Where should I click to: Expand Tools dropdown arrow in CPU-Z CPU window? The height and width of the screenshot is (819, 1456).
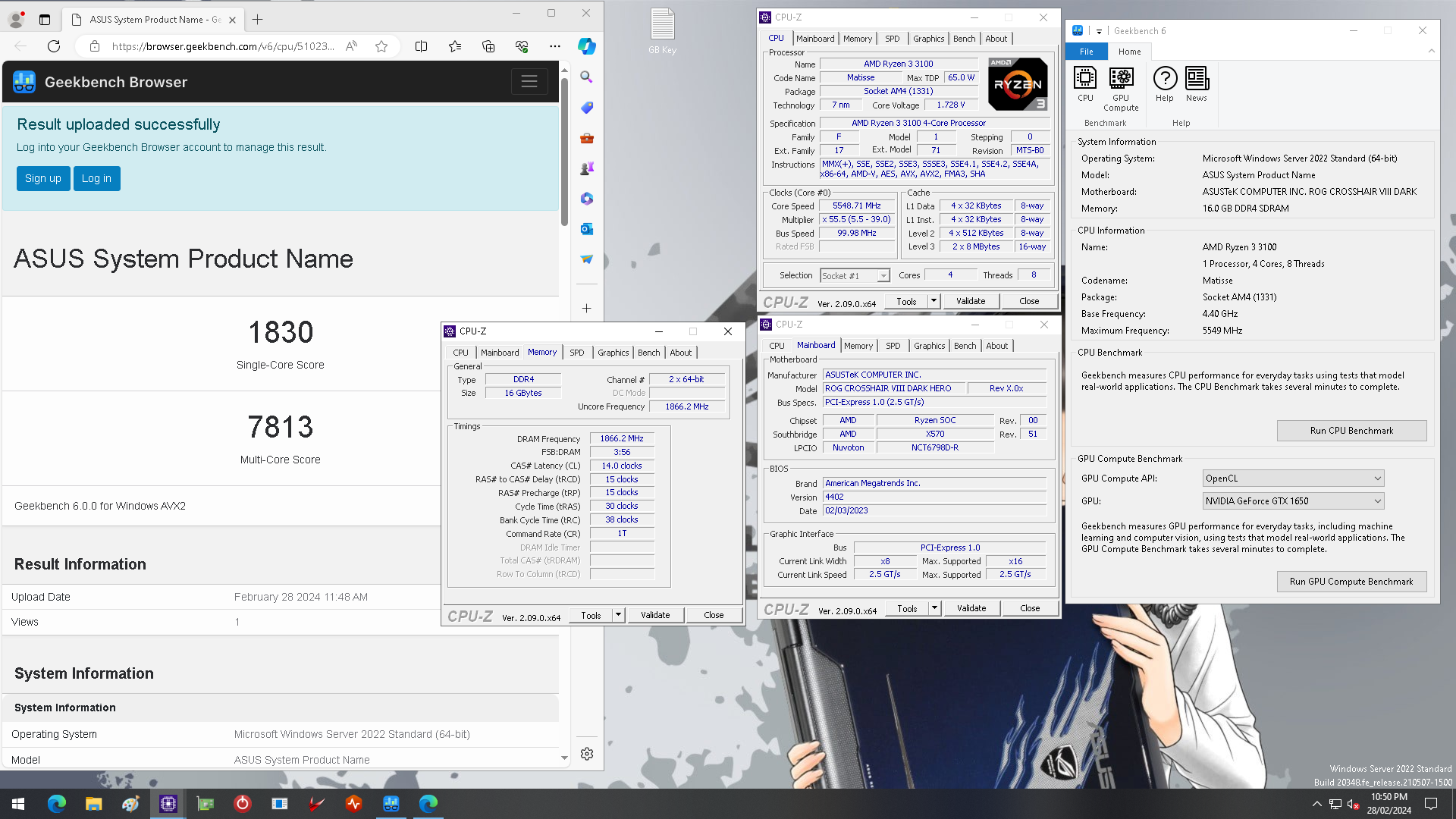click(934, 301)
